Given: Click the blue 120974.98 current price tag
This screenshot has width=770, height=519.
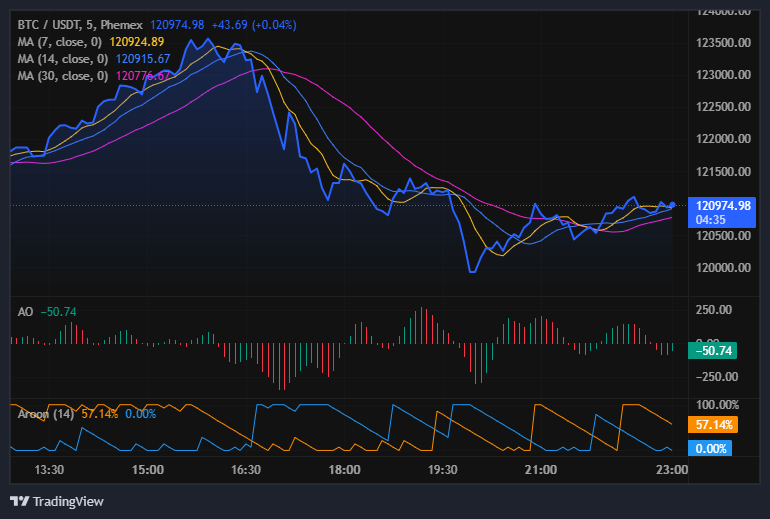Looking at the screenshot, I should [723, 205].
